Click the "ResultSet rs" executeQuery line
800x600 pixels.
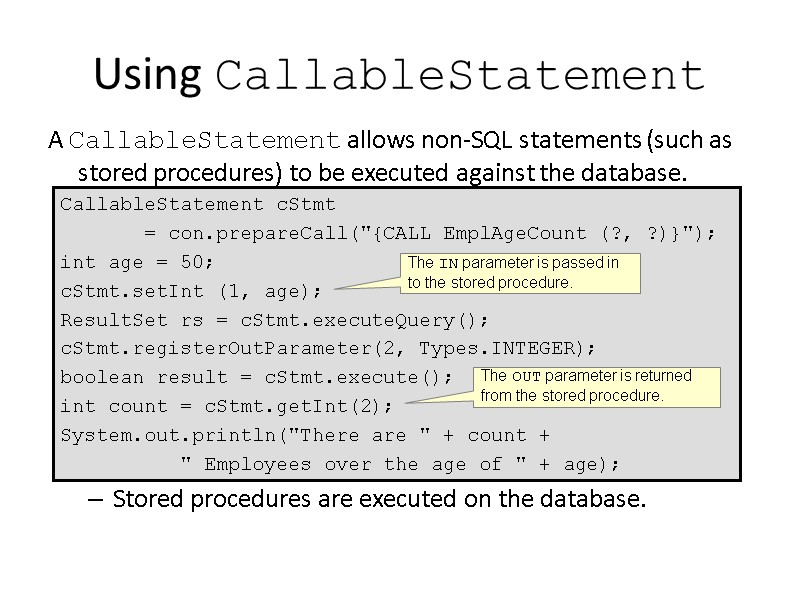coord(275,321)
